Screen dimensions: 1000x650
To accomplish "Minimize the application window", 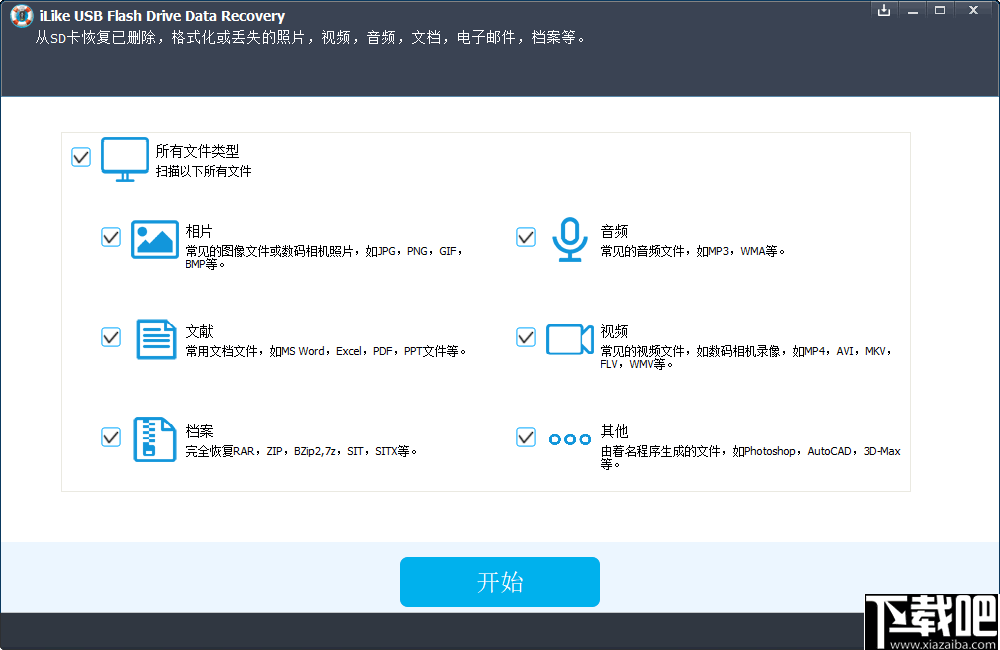I will [x=913, y=11].
